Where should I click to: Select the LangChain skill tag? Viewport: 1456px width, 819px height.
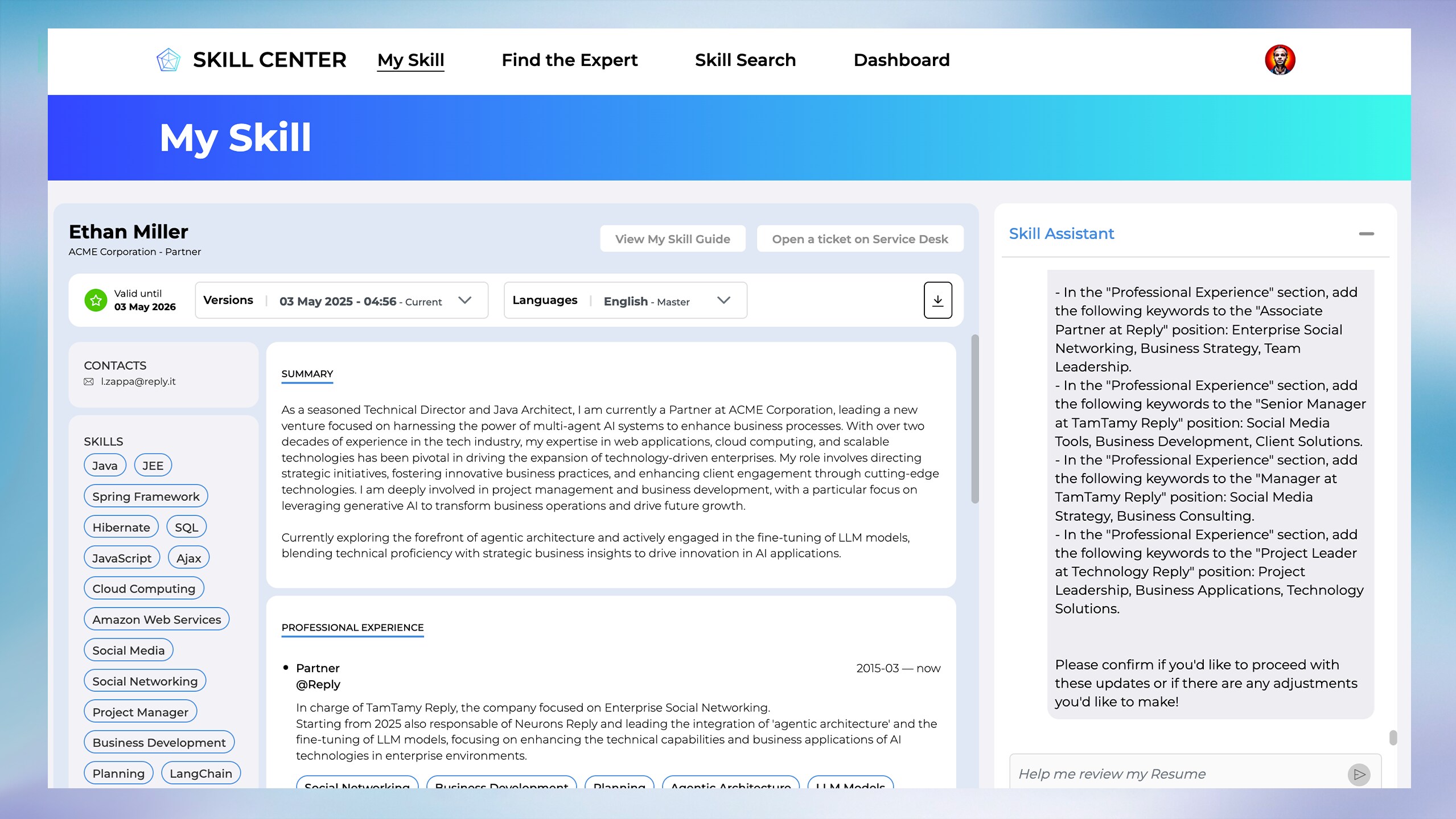200,773
